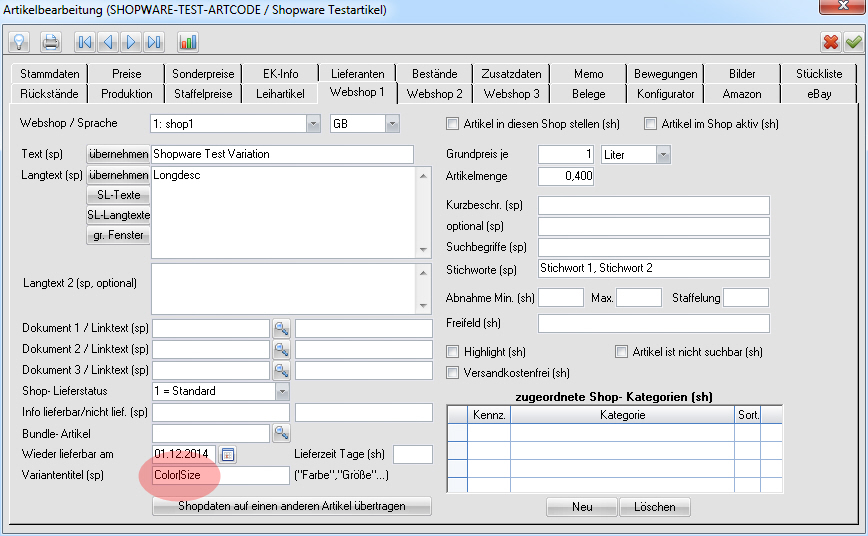Click the Text field Shopware Test Variation
Image resolution: width=868 pixels, height=536 pixels.
[282, 154]
